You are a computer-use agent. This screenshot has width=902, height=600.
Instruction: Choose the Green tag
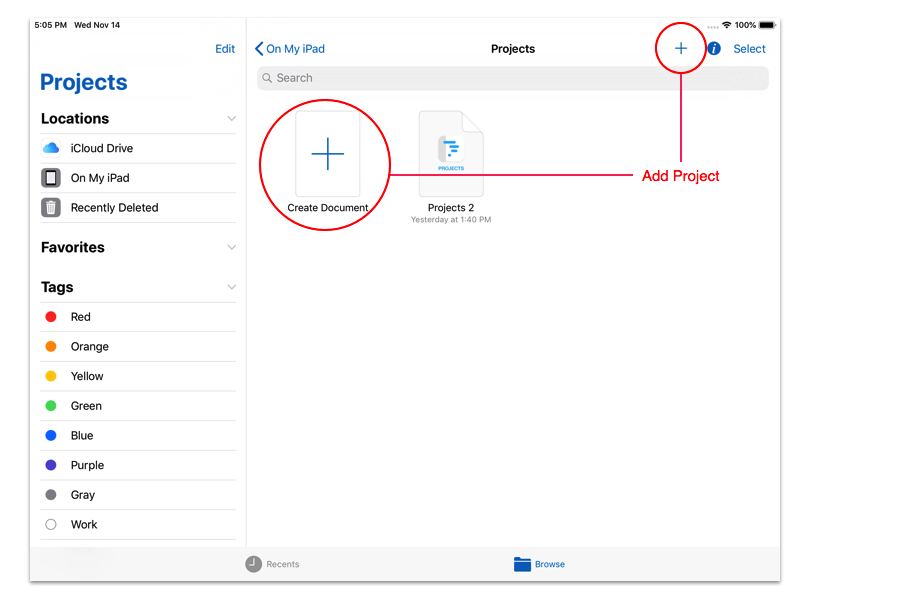[85, 406]
